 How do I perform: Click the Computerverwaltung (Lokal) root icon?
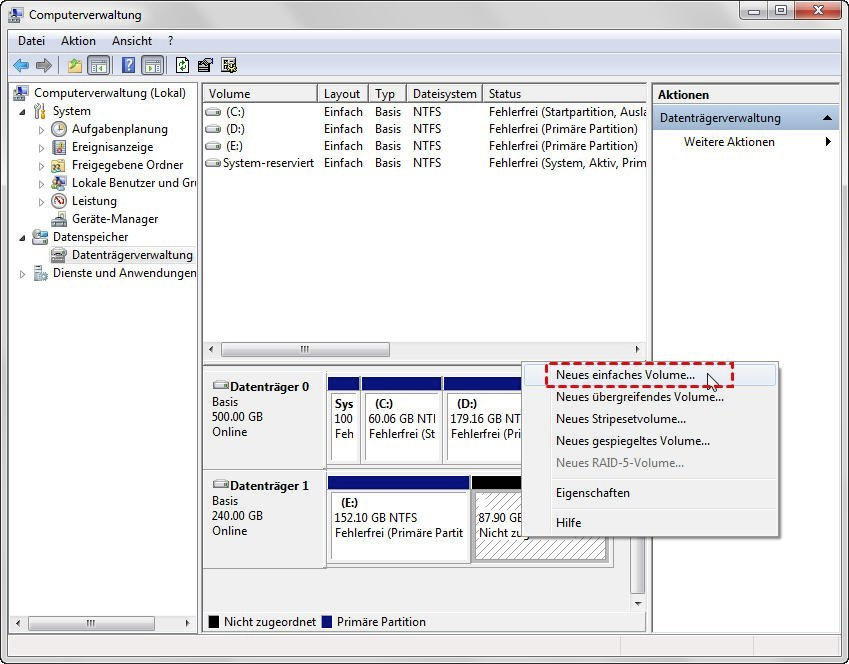tap(21, 93)
